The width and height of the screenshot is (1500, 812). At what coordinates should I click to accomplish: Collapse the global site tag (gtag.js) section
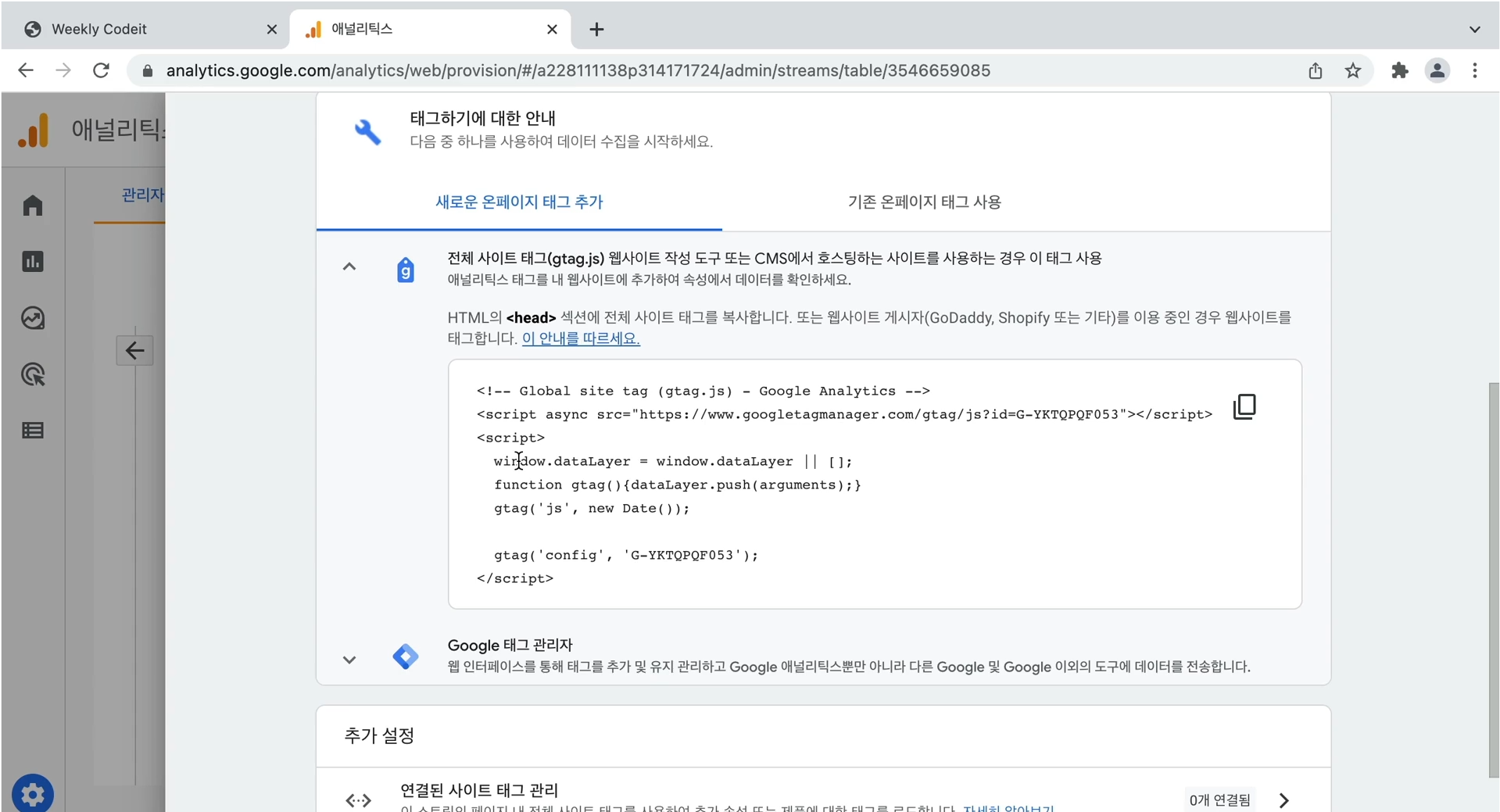[x=349, y=266]
